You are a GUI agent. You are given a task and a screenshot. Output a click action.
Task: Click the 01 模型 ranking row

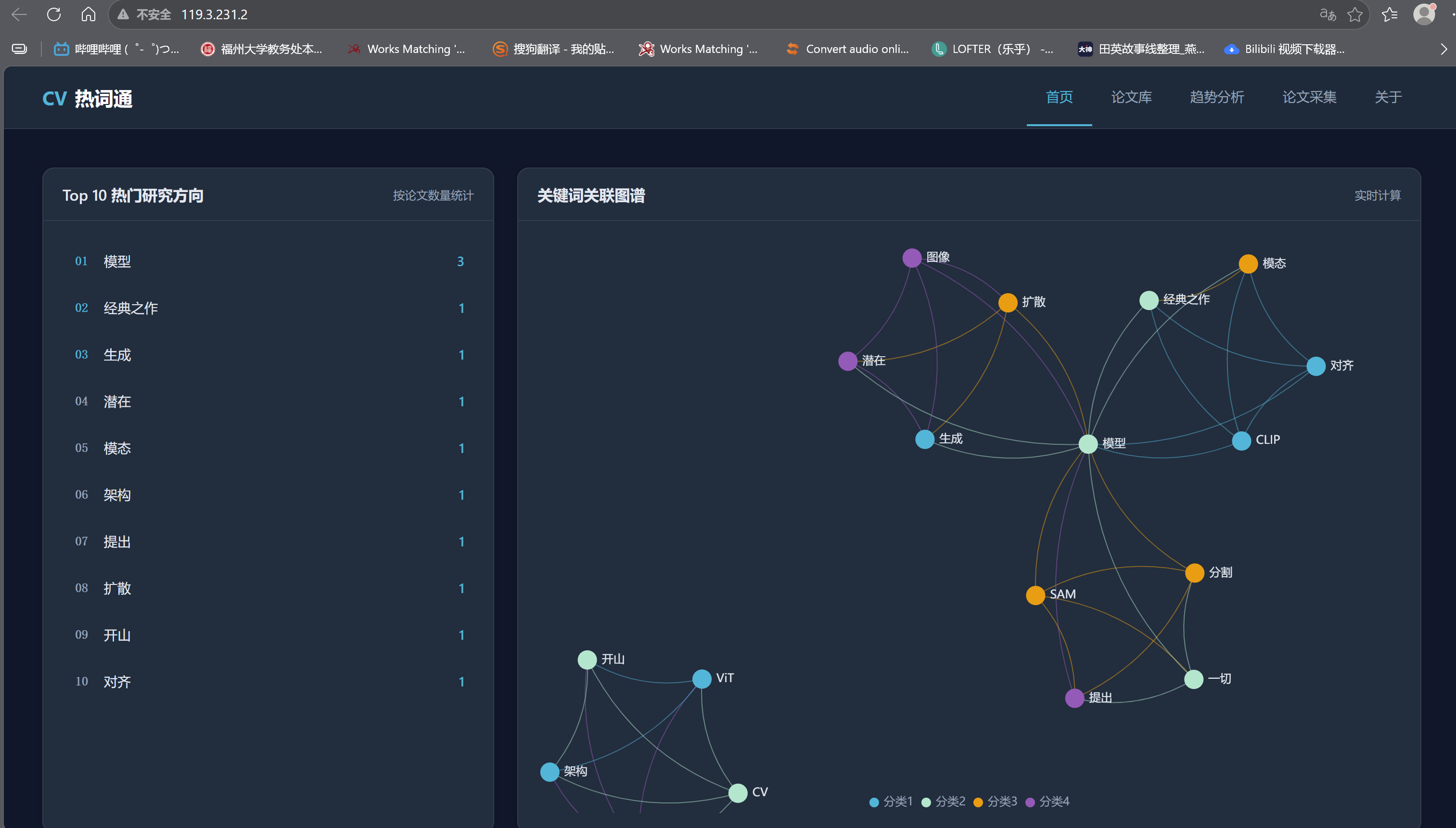(x=268, y=261)
